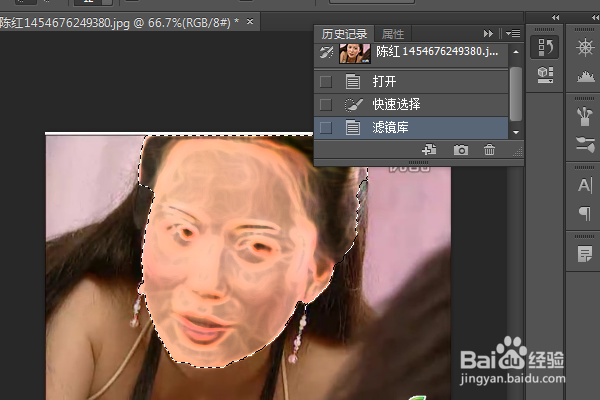Viewport: 600px width, 400px height.
Task: Open the Histogram panel icon
Action: [x=586, y=77]
